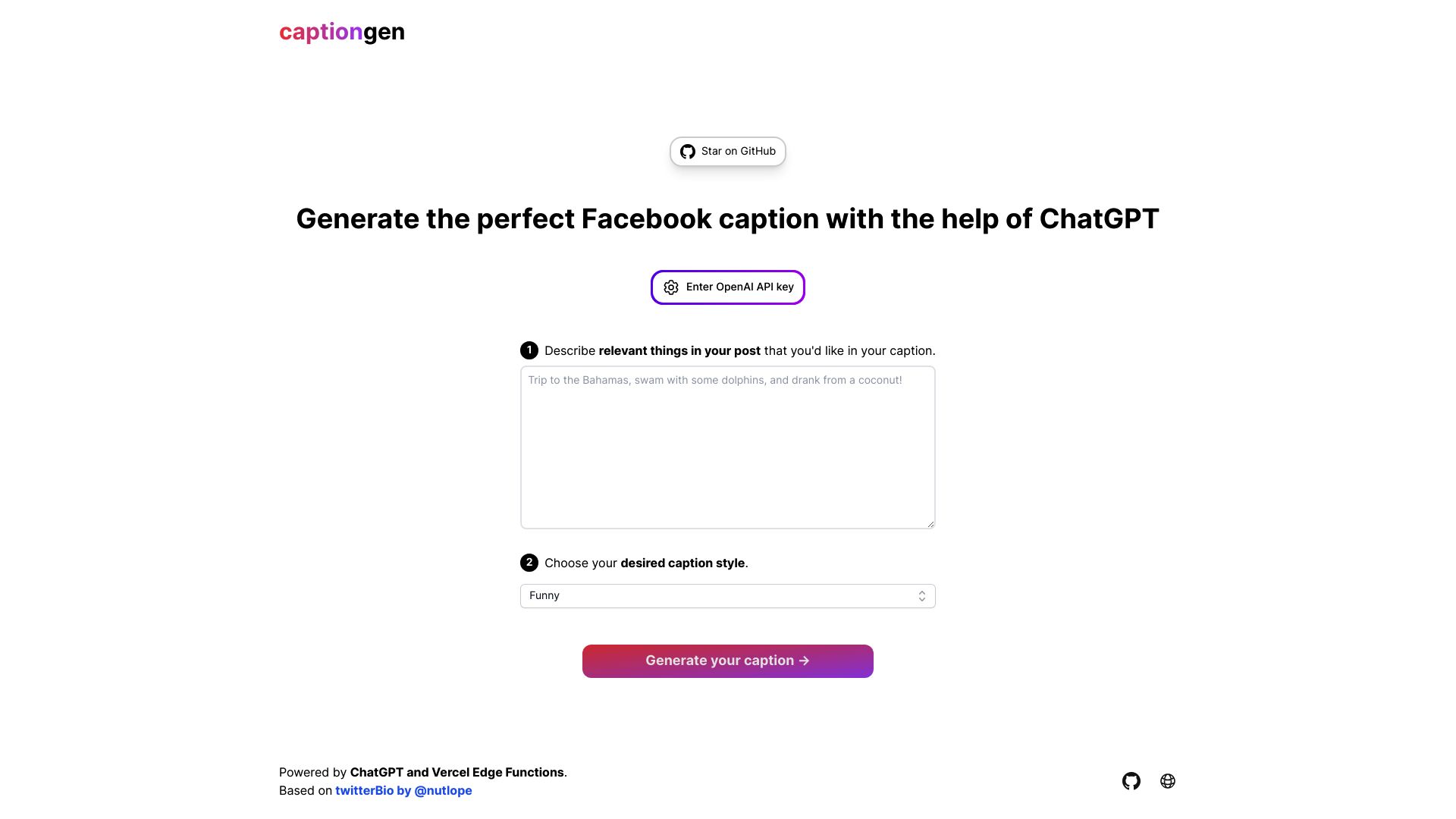Click the captiongen logo
The image size is (1456, 819).
point(341,32)
